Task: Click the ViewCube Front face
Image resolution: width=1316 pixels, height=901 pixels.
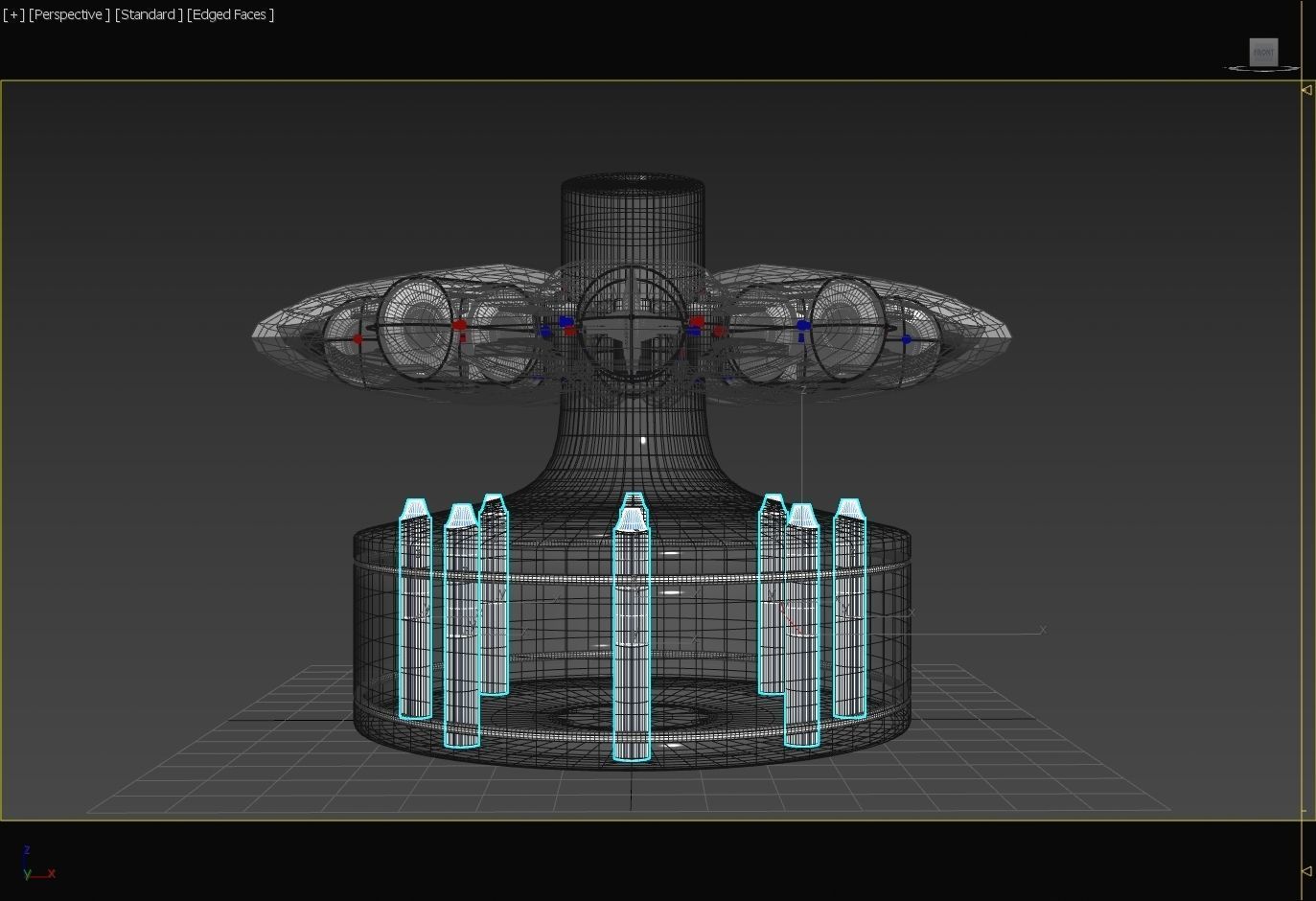Action: pyautogui.click(x=1263, y=52)
